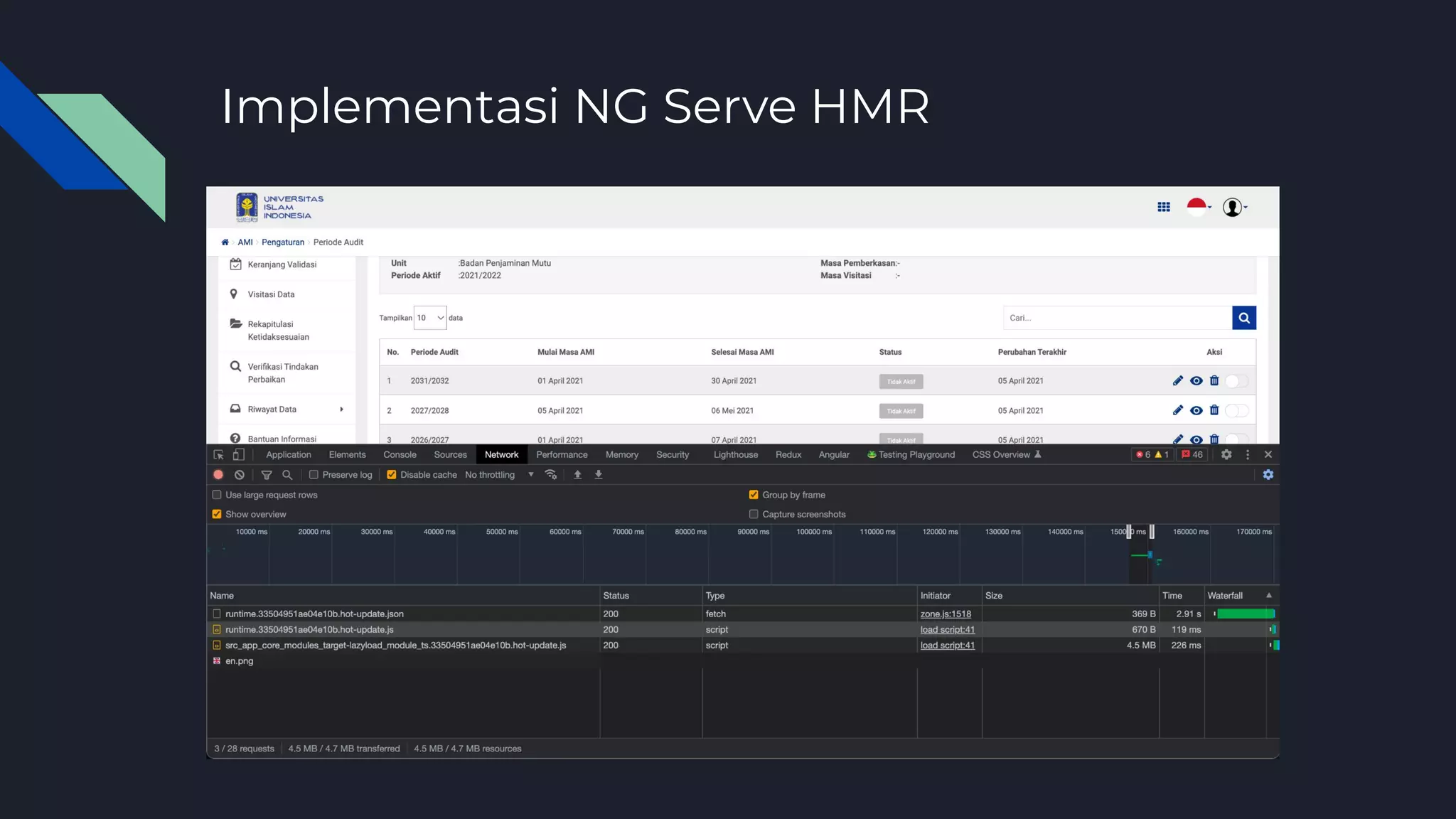Image resolution: width=1456 pixels, height=819 pixels.
Task: Open the Testing Playground tab
Action: [x=911, y=455]
